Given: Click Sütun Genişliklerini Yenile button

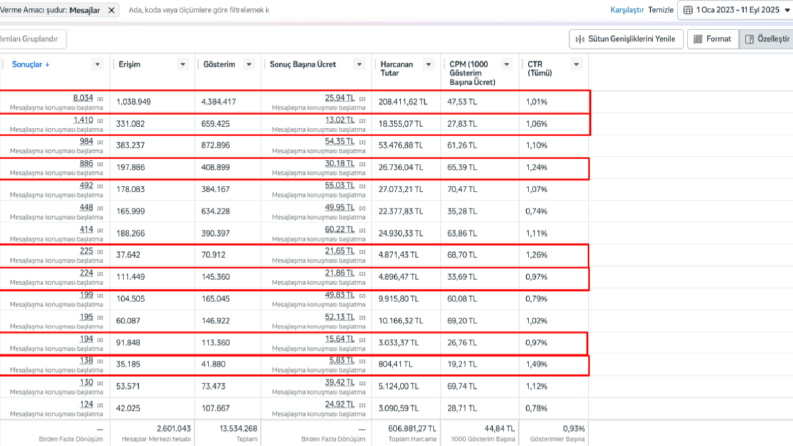Looking at the screenshot, I should pyautogui.click(x=626, y=39).
